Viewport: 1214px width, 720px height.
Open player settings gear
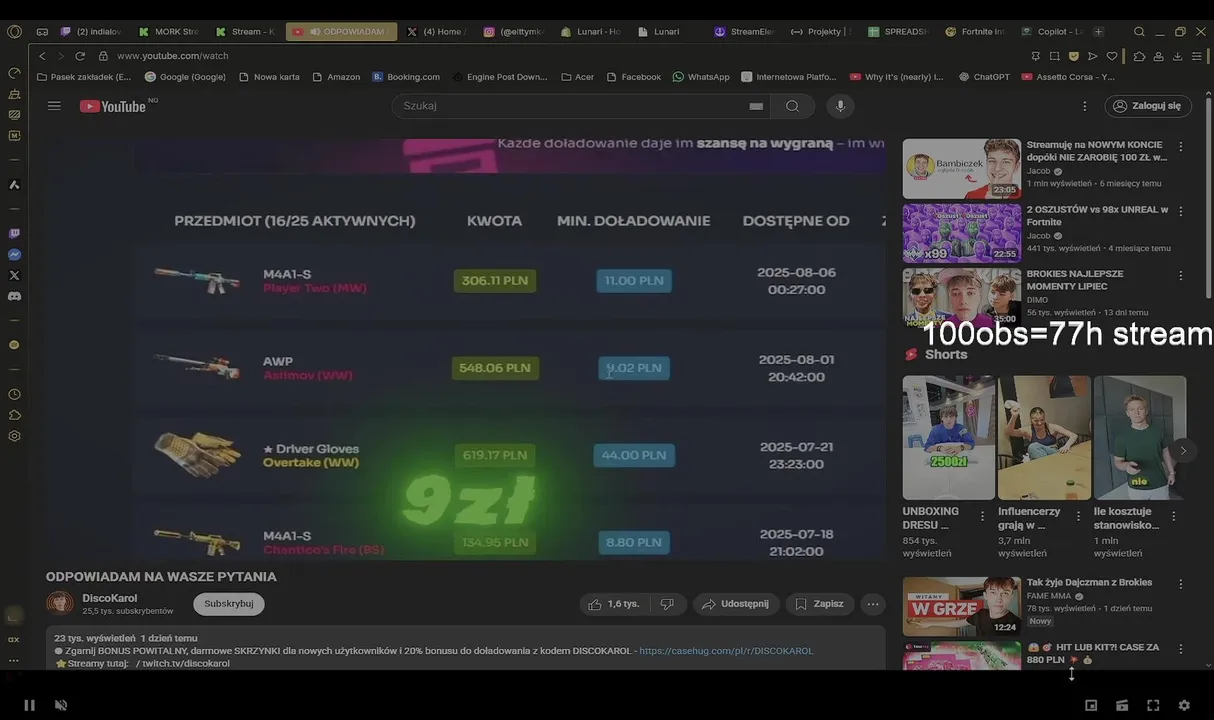1184,705
